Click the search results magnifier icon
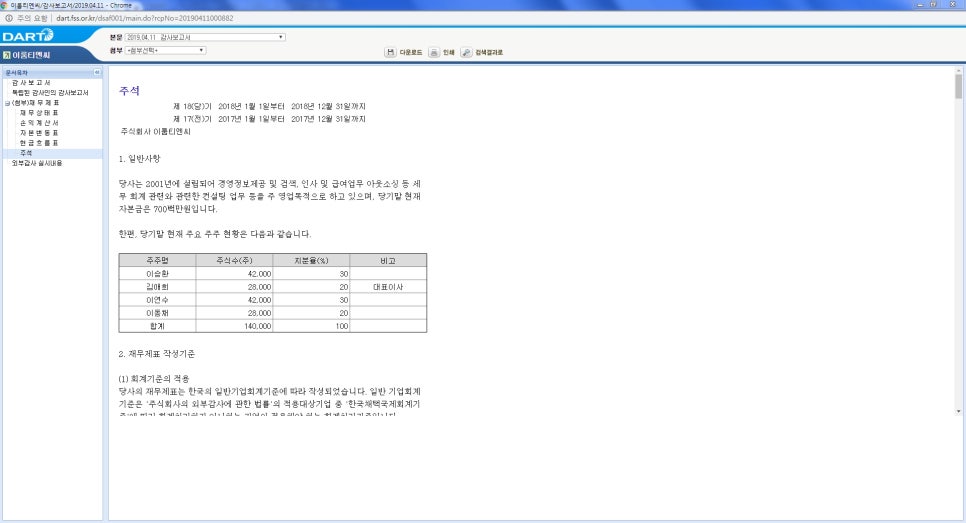Image resolution: width=966 pixels, height=523 pixels. [466, 52]
